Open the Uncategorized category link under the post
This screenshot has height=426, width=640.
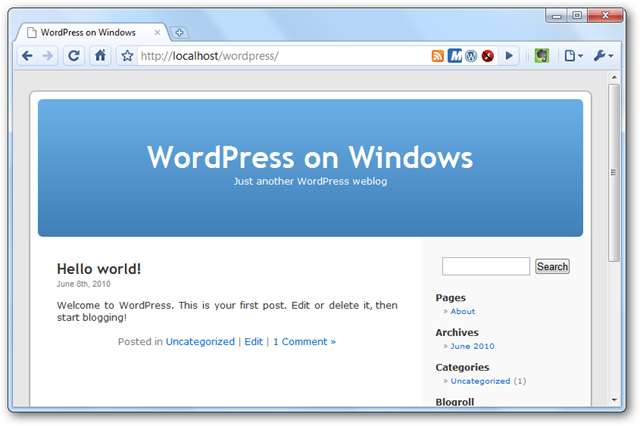tap(200, 342)
